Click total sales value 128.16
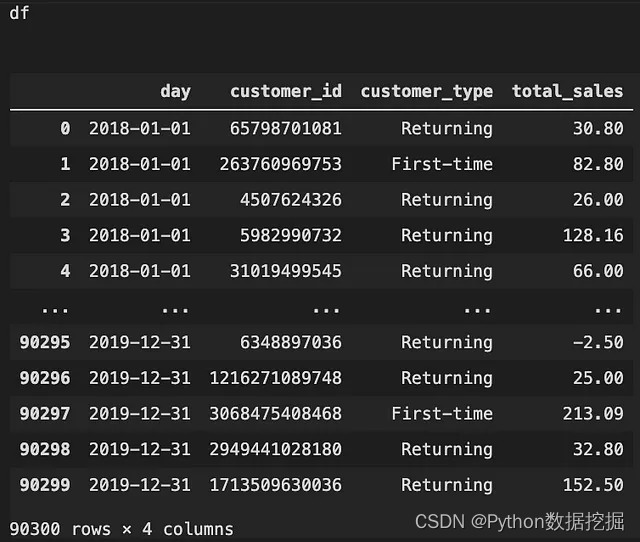 click(593, 235)
